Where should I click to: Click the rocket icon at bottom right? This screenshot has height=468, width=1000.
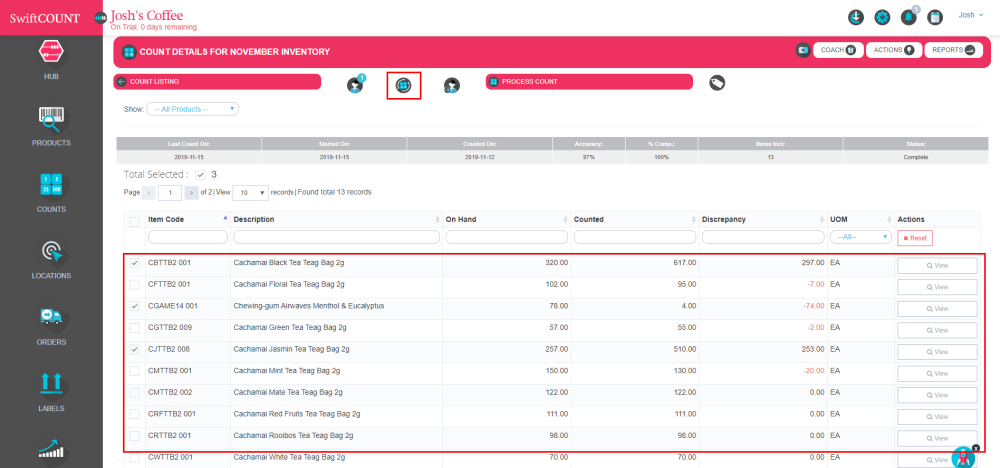tap(963, 457)
